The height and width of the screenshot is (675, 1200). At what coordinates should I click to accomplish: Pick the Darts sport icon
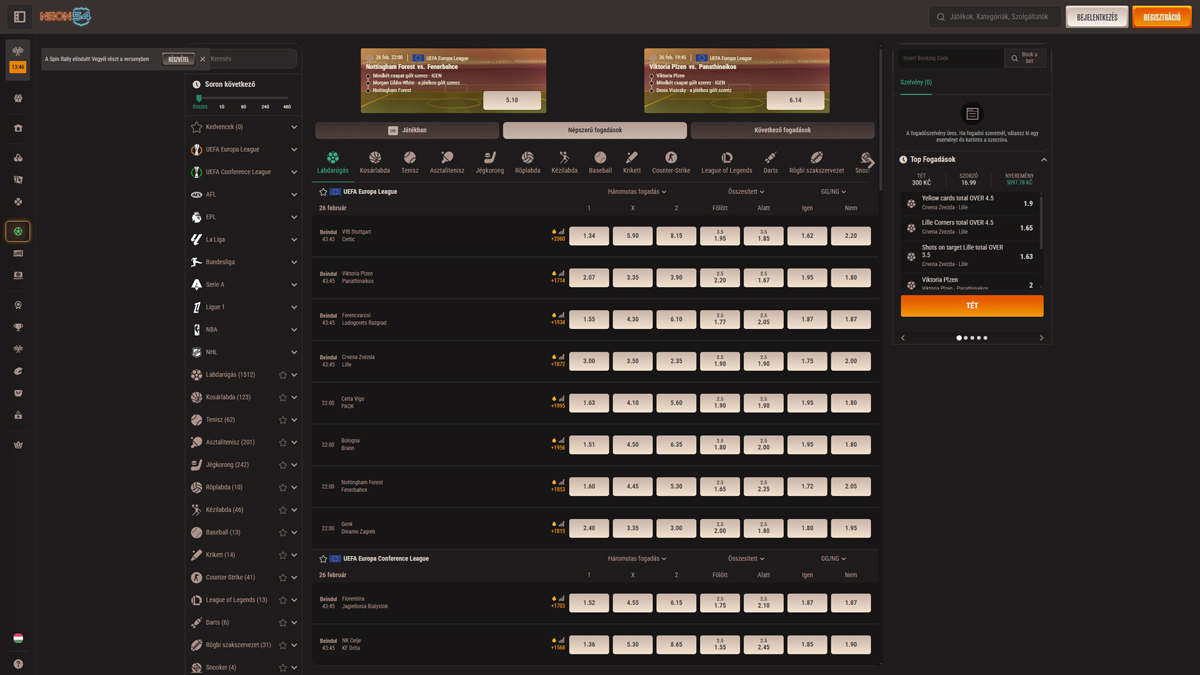(x=770, y=161)
